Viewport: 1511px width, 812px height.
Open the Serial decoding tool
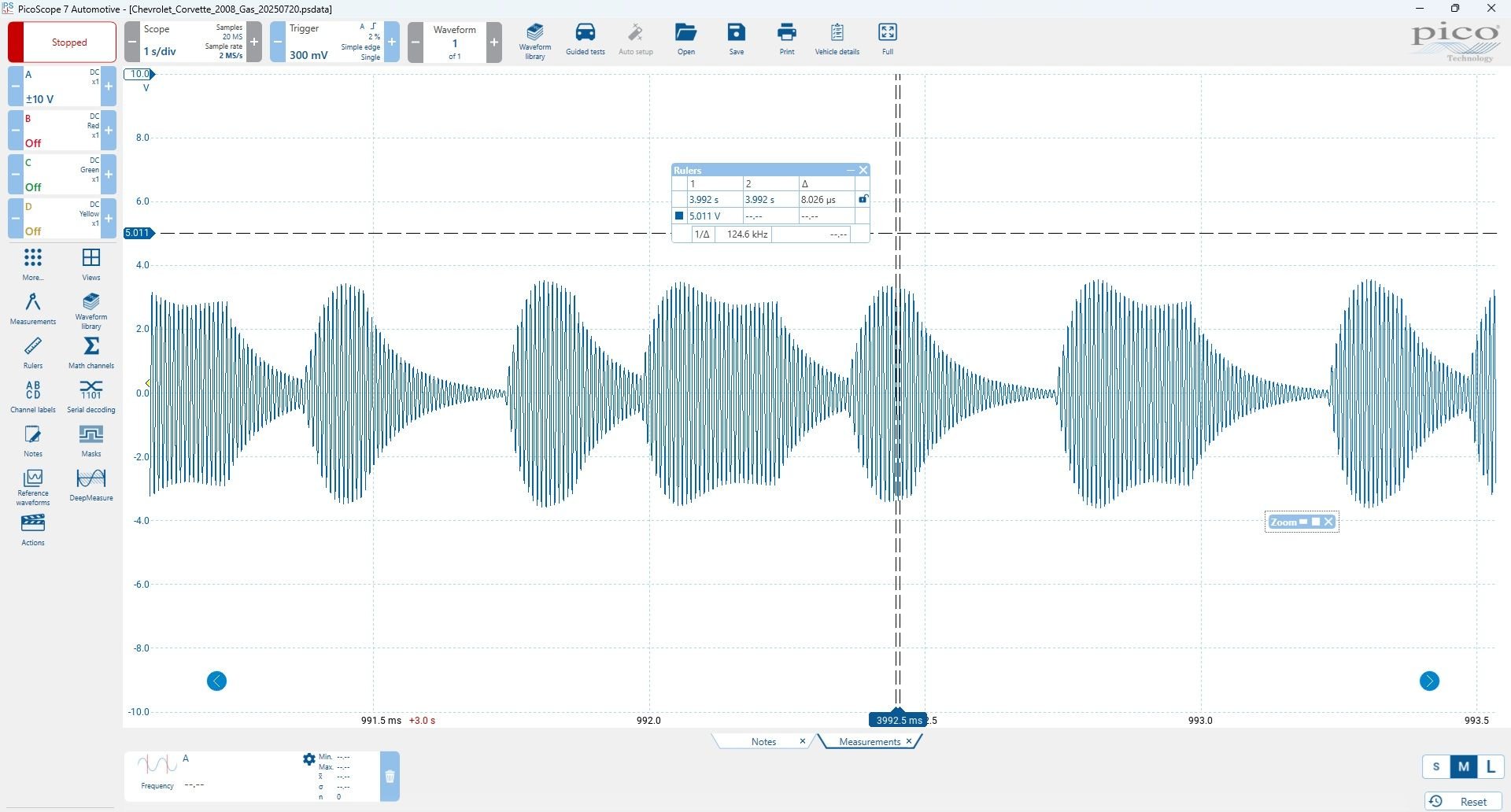coord(91,397)
